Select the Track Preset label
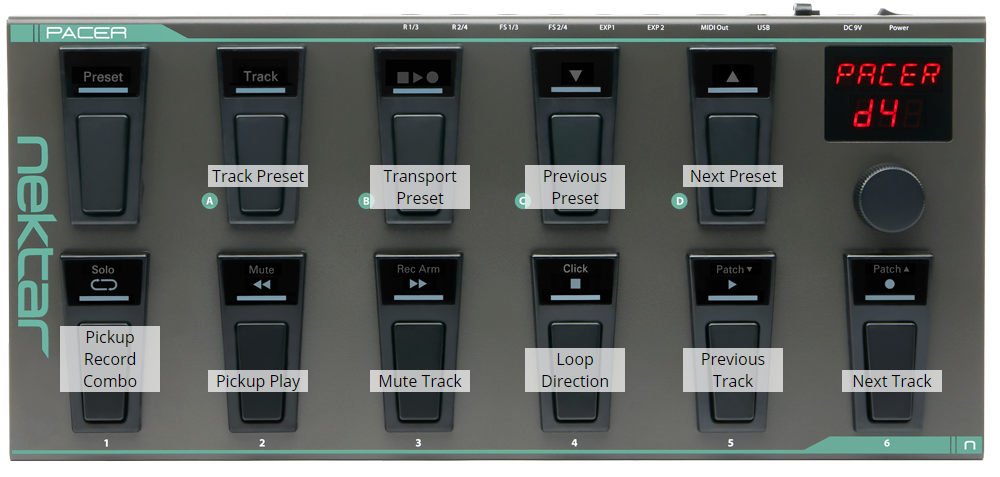 click(x=258, y=176)
